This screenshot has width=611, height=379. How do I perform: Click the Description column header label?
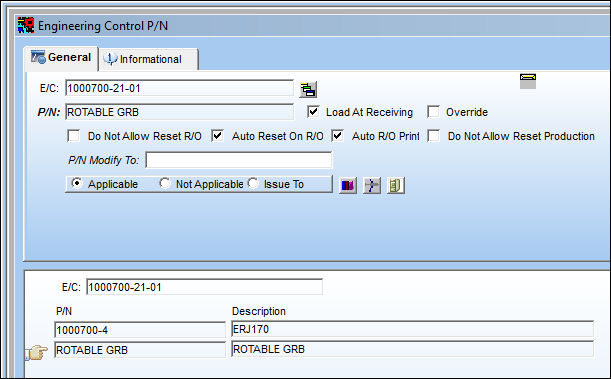pyautogui.click(x=259, y=311)
